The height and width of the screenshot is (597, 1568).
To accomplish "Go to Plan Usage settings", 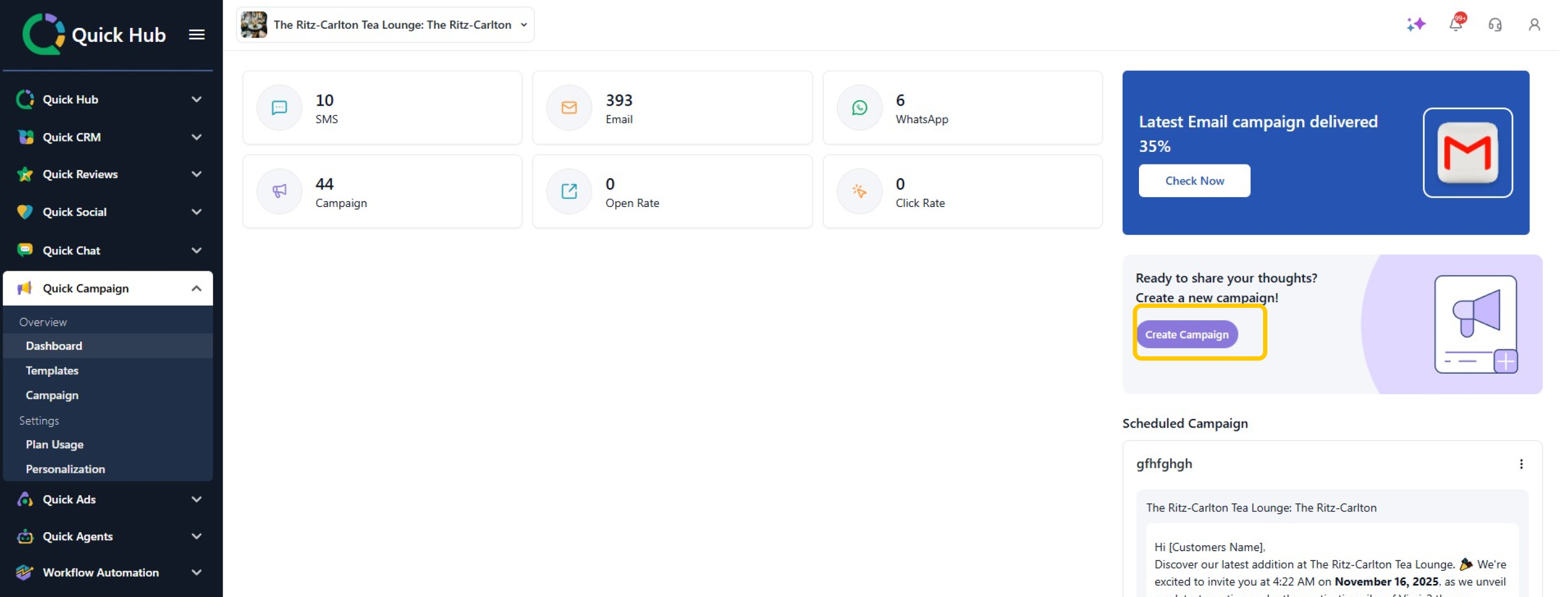I will (x=54, y=444).
